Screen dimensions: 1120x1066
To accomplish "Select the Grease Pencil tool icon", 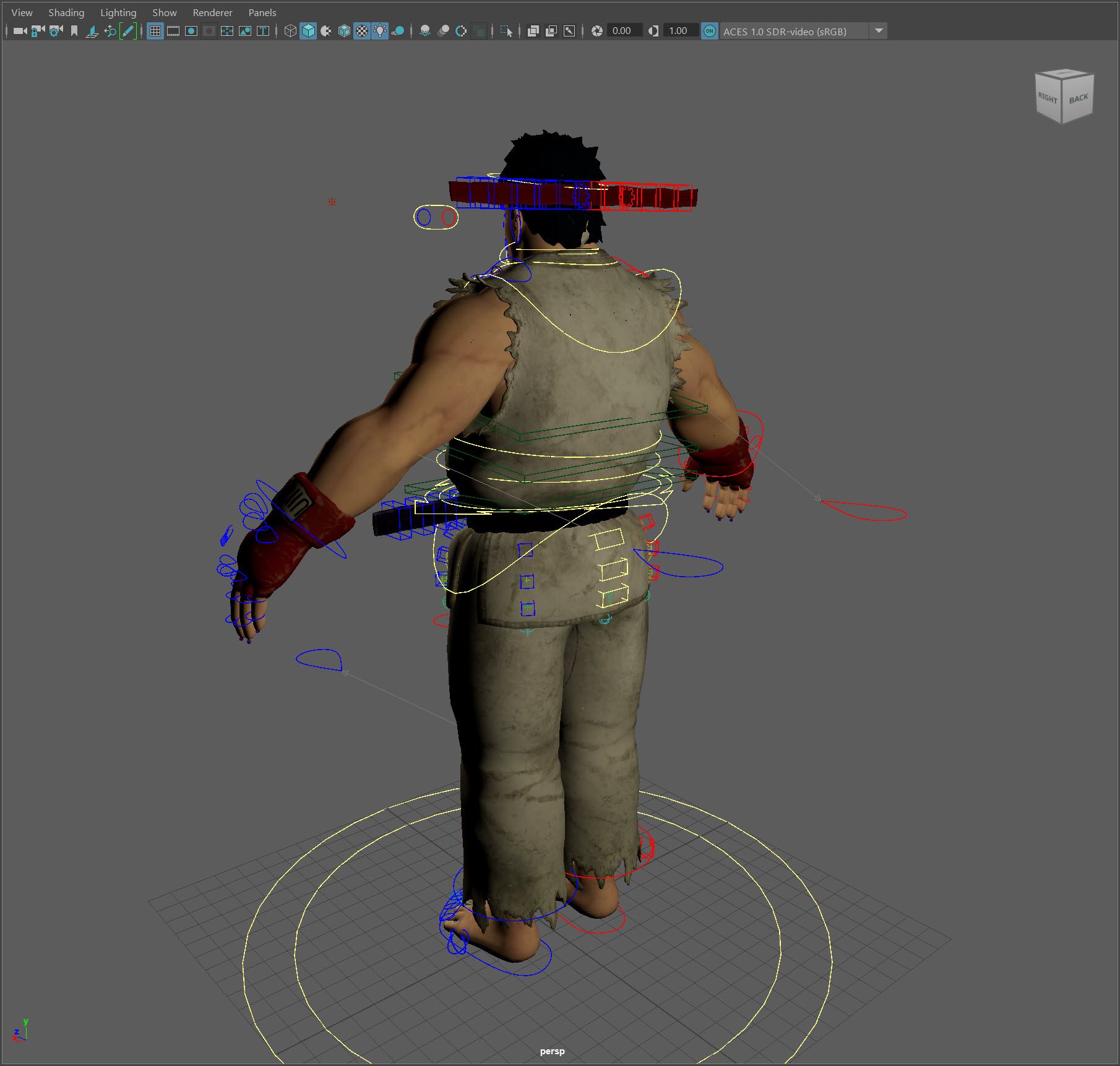I will [128, 31].
